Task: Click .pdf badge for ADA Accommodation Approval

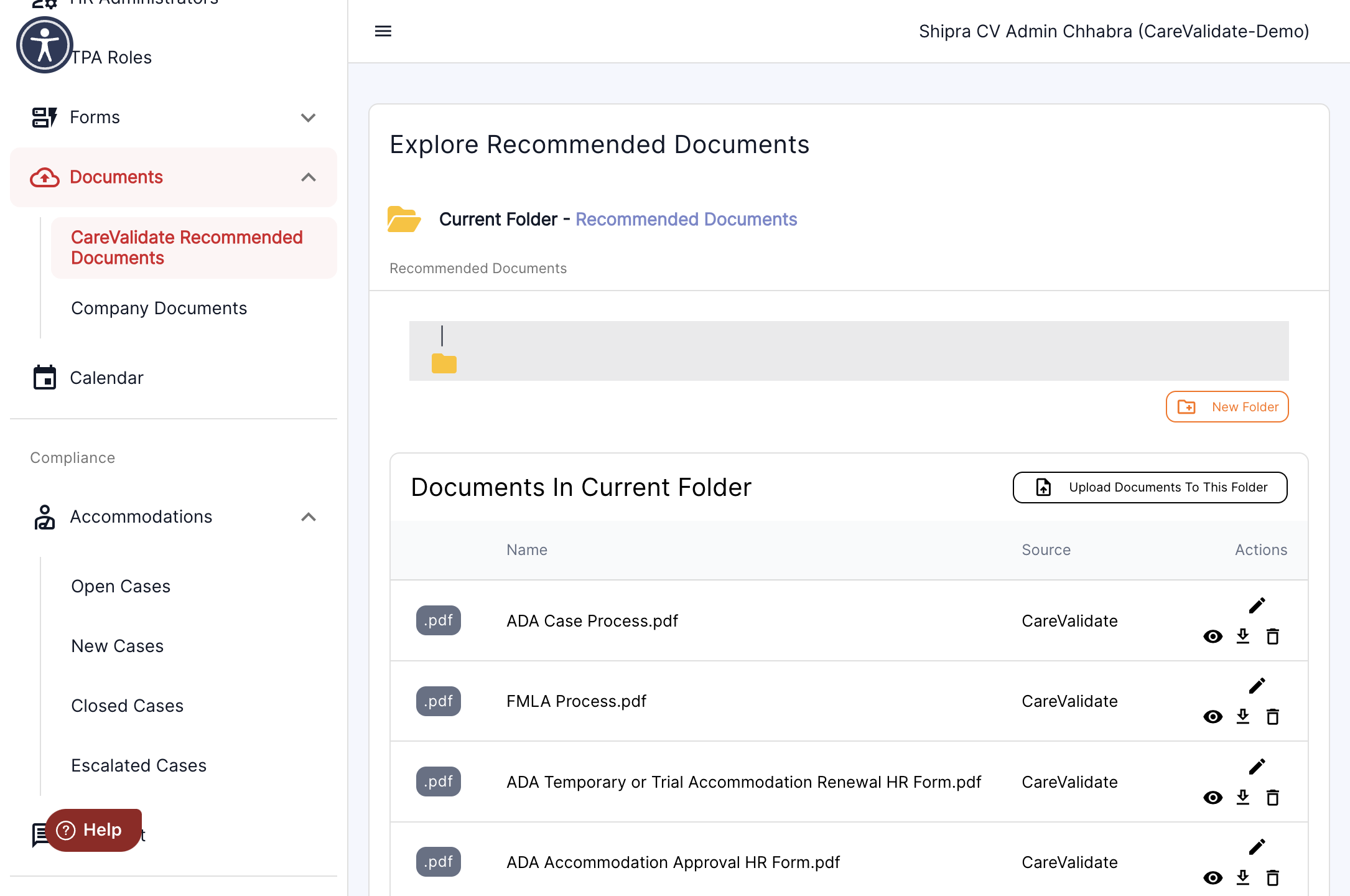Action: coord(439,862)
